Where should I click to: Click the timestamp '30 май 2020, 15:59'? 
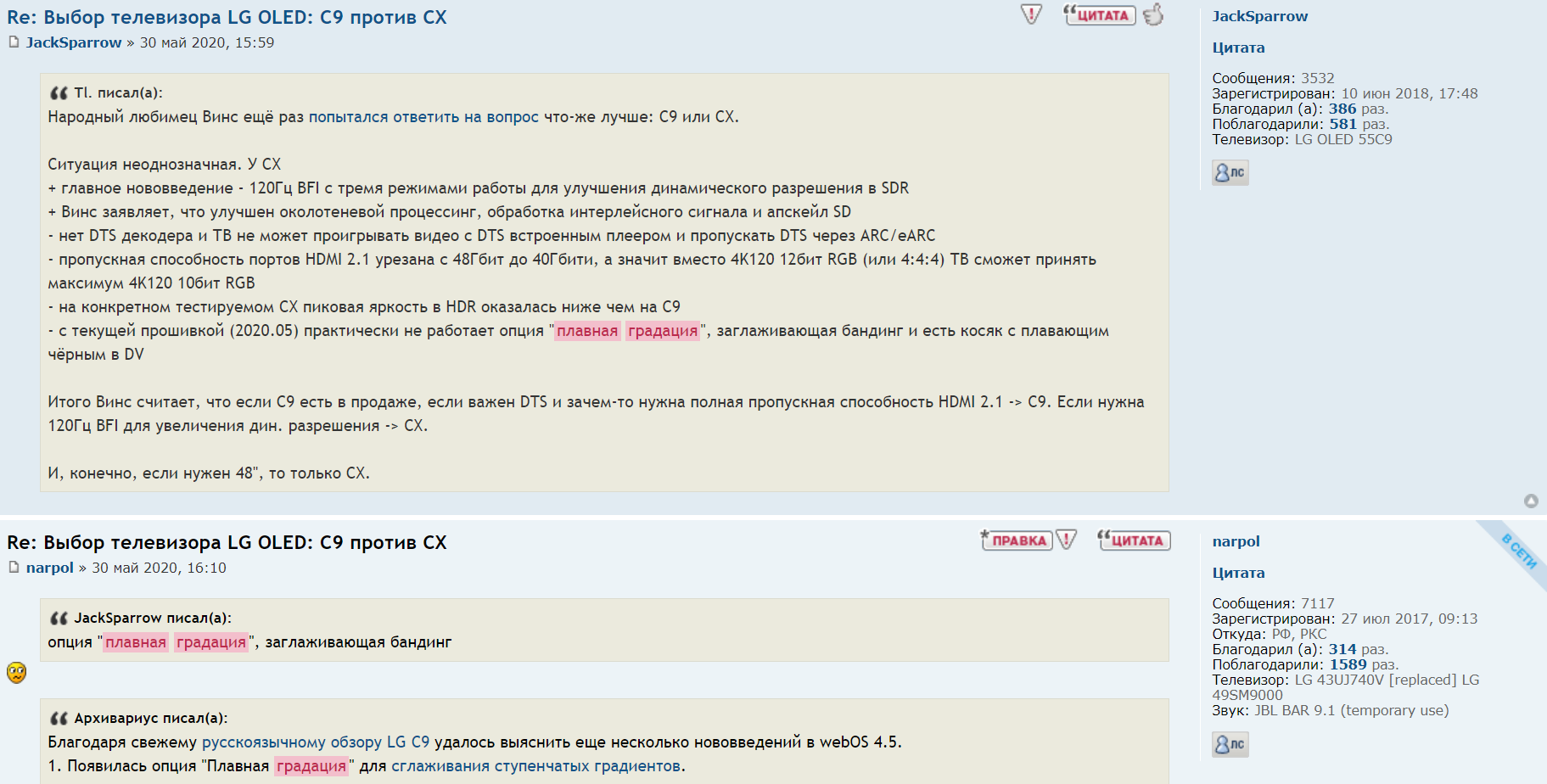point(207,42)
